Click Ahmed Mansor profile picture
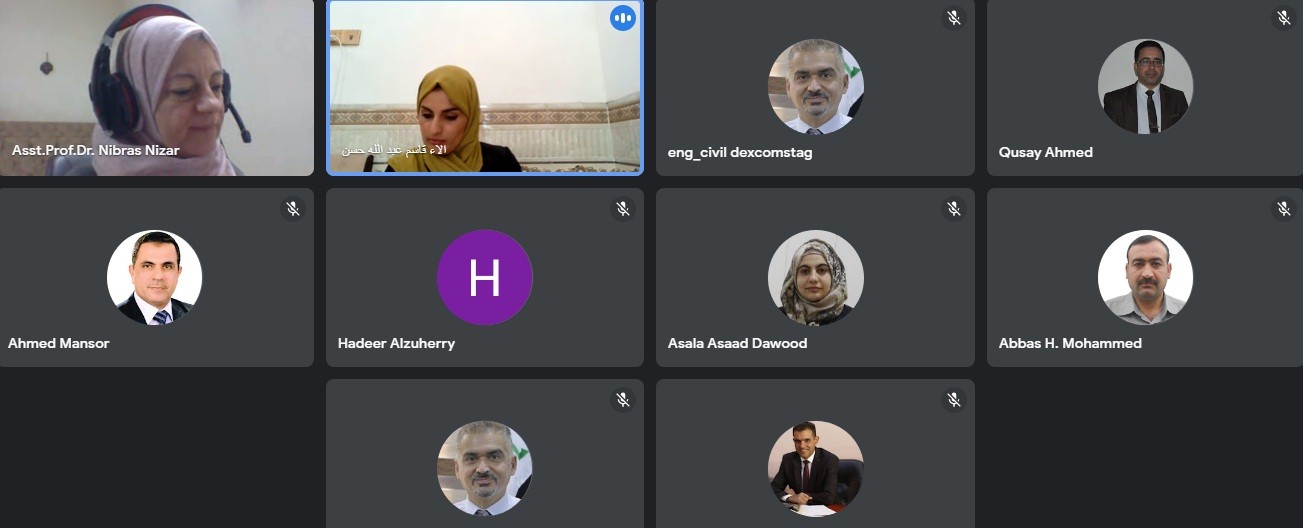Image resolution: width=1303 pixels, height=528 pixels. (155, 278)
